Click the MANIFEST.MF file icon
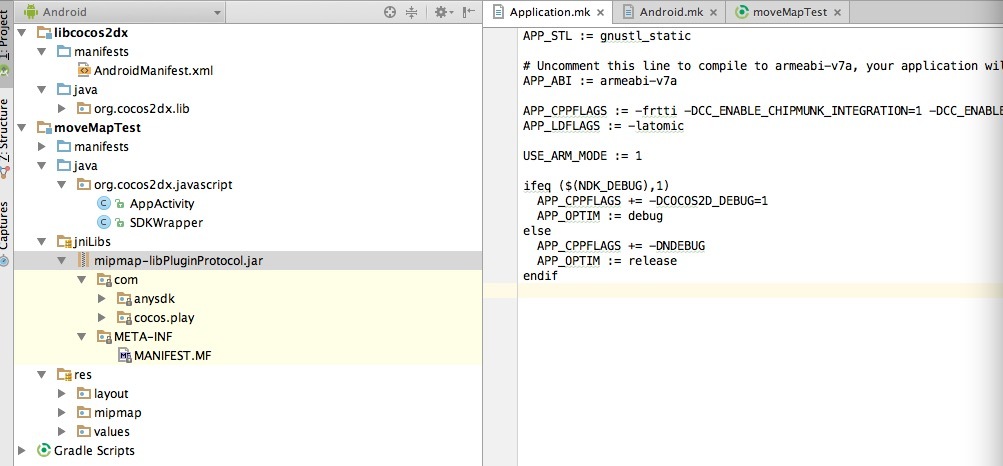 coord(124,355)
